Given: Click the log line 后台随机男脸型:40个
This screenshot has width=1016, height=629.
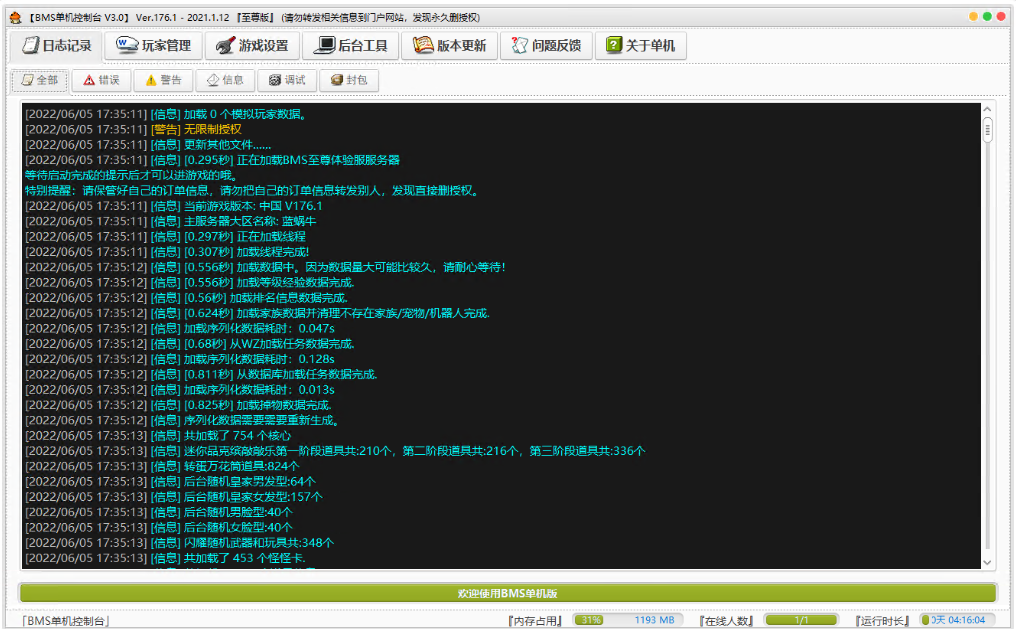Looking at the screenshot, I should (x=159, y=512).
